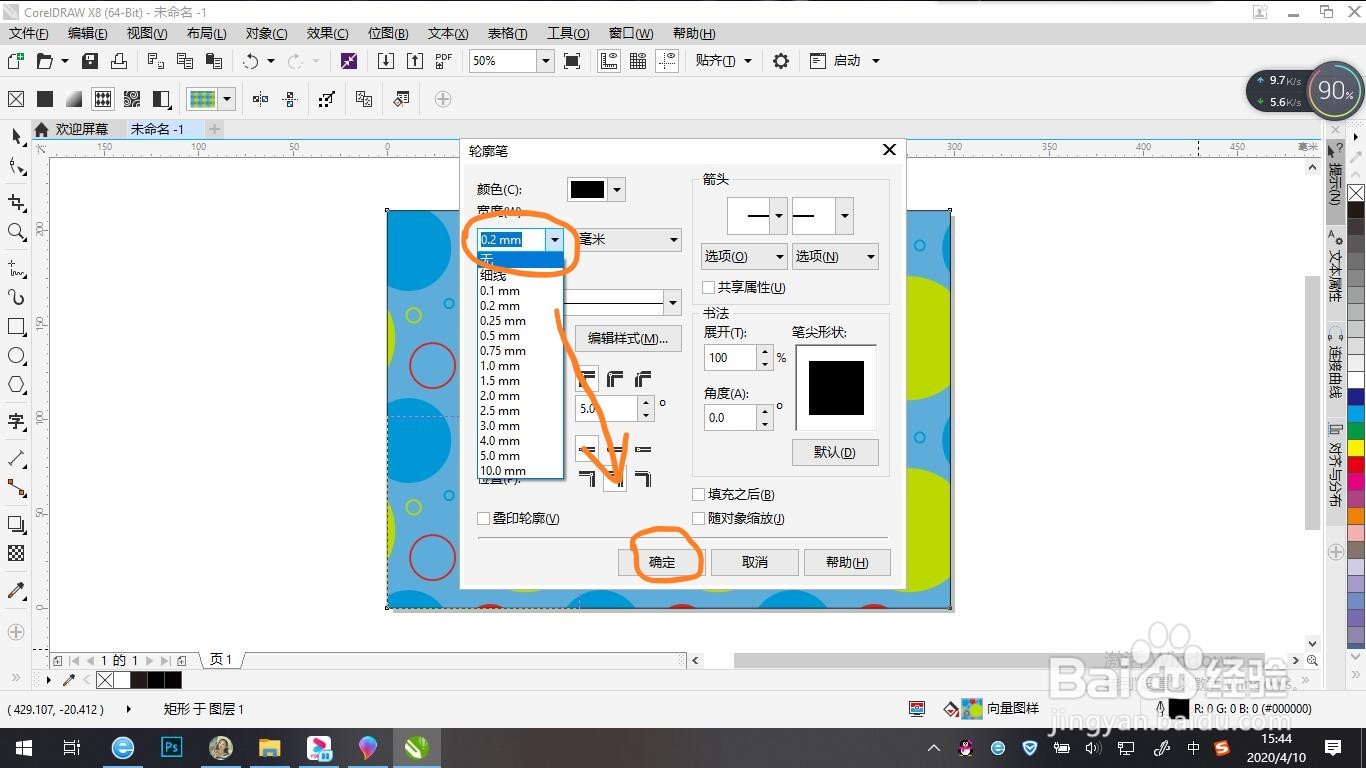Image resolution: width=1366 pixels, height=768 pixels.
Task: Open the 效果(C) menu
Action: [327, 34]
